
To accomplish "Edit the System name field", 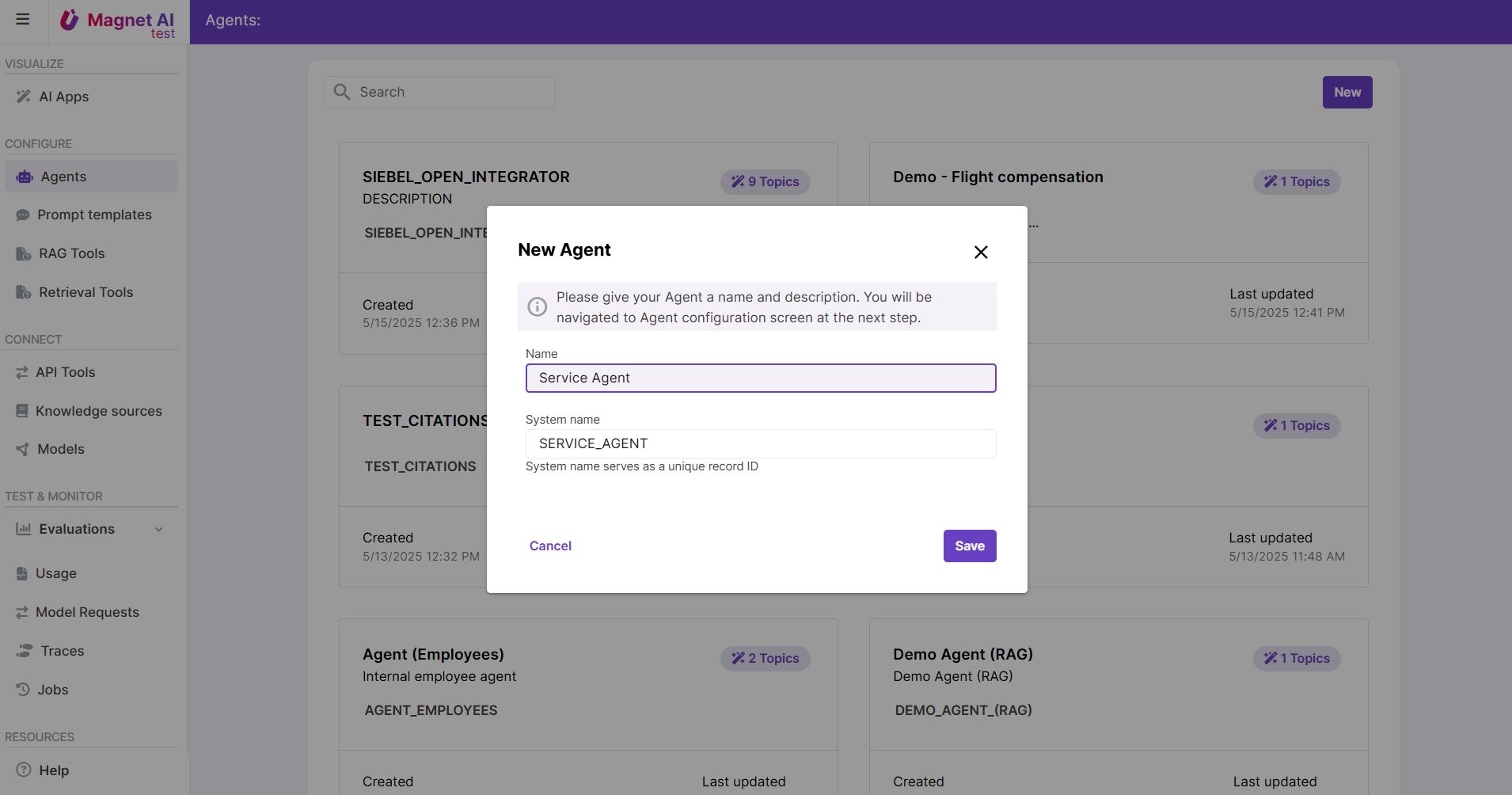I will pos(760,443).
